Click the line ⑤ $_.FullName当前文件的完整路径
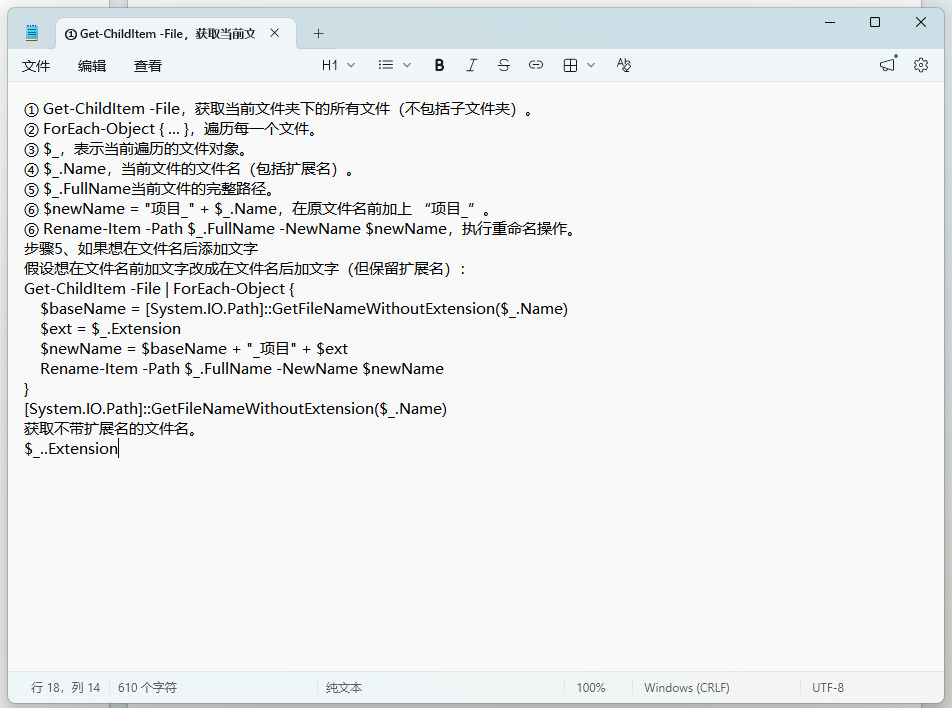 [149, 189]
